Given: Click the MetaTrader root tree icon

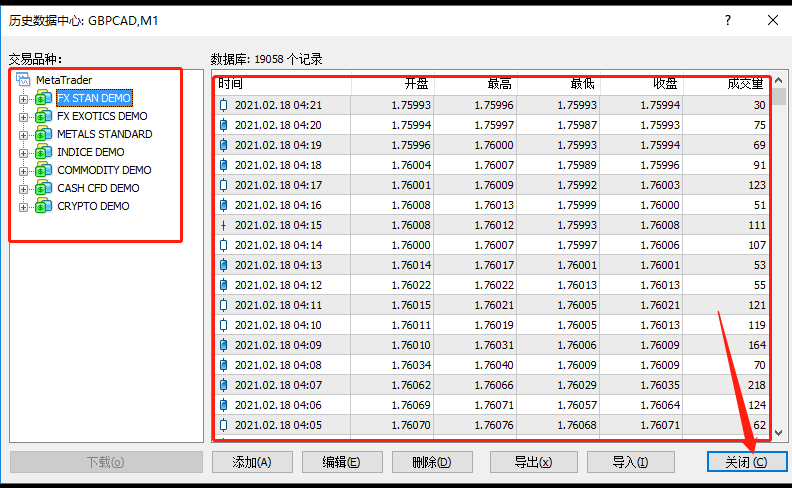Looking at the screenshot, I should [x=24, y=80].
